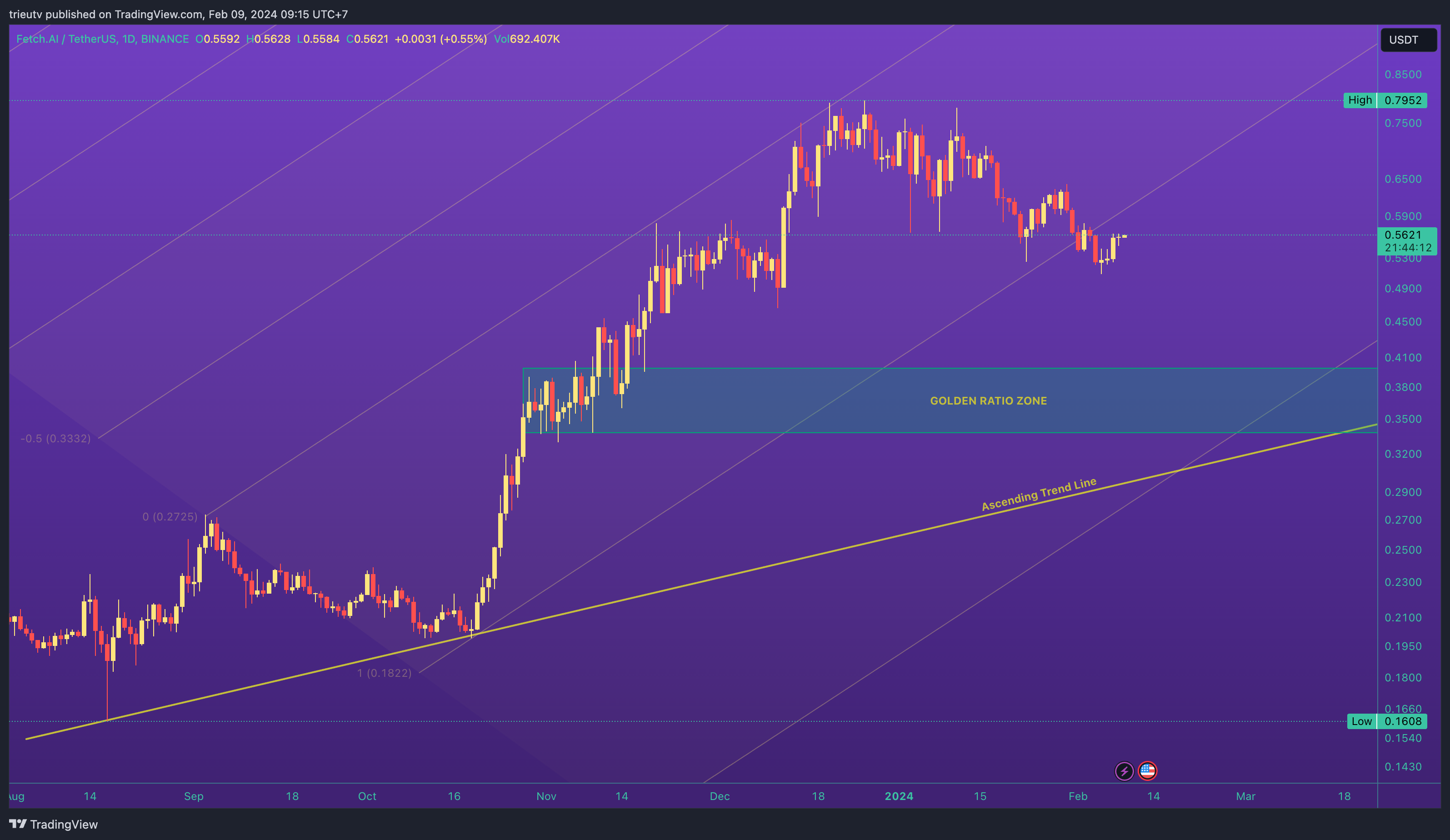
Task: Click the 0.7500 price axis label
Action: click(1403, 124)
